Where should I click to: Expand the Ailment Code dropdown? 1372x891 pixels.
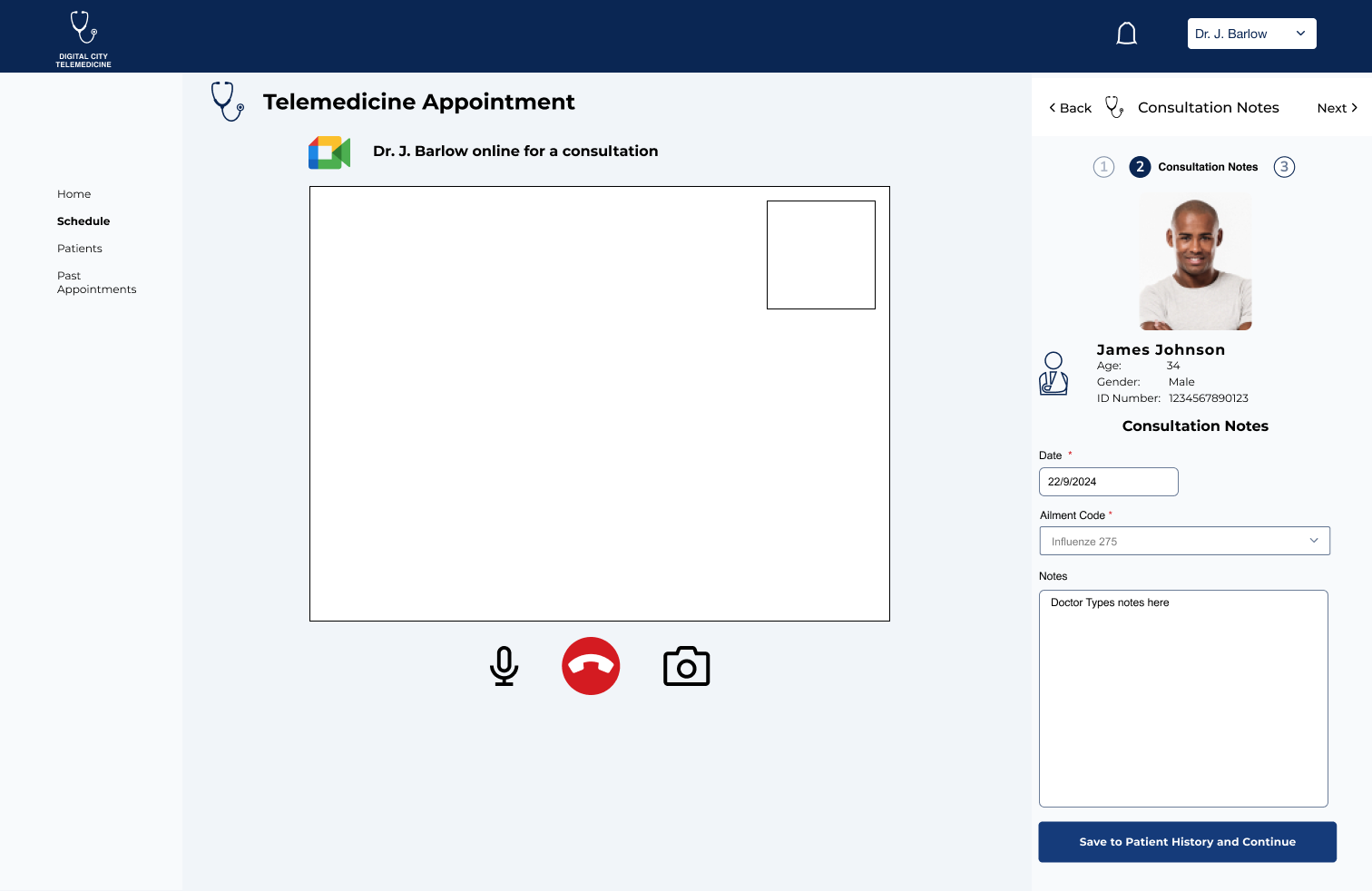point(1184,541)
